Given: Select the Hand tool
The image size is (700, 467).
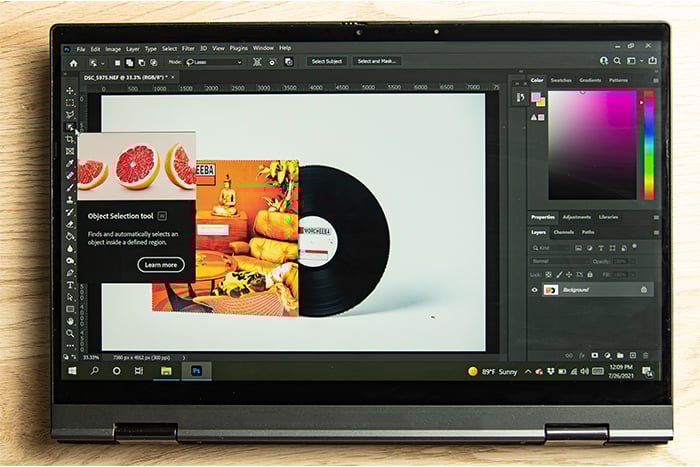Looking at the screenshot, I should pos(70,321).
